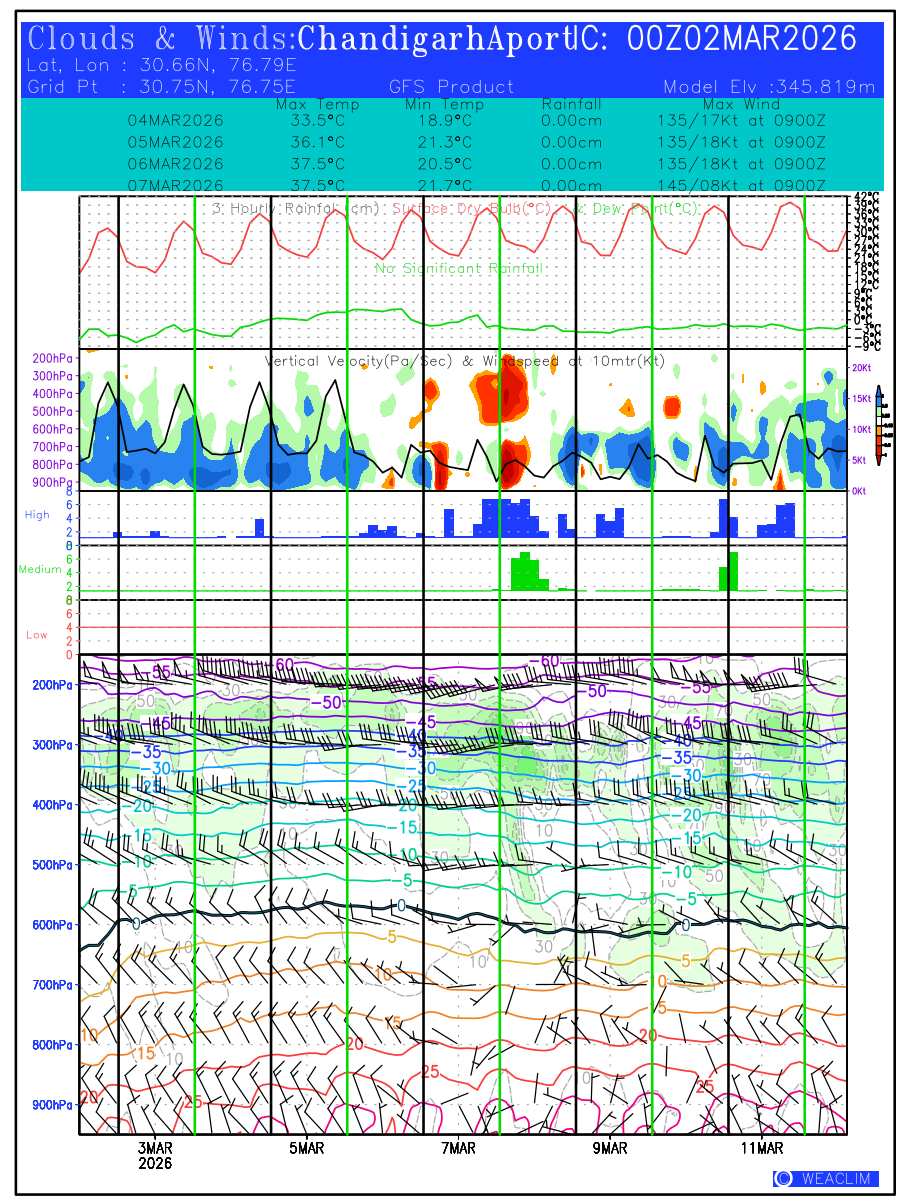Viewport: 900px width, 1200px height.
Task: Click the 'GFS Product' label
Action: click(451, 87)
